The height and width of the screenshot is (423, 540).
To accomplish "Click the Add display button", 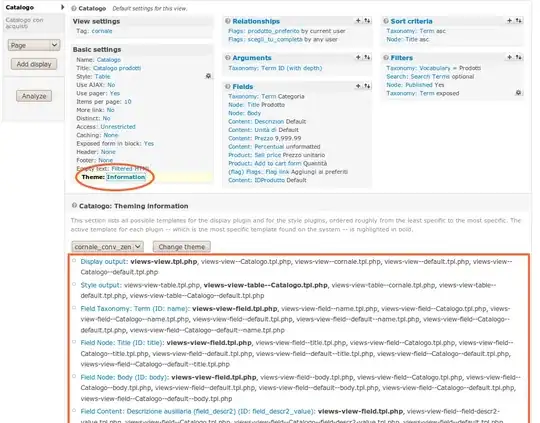I will click(34, 64).
